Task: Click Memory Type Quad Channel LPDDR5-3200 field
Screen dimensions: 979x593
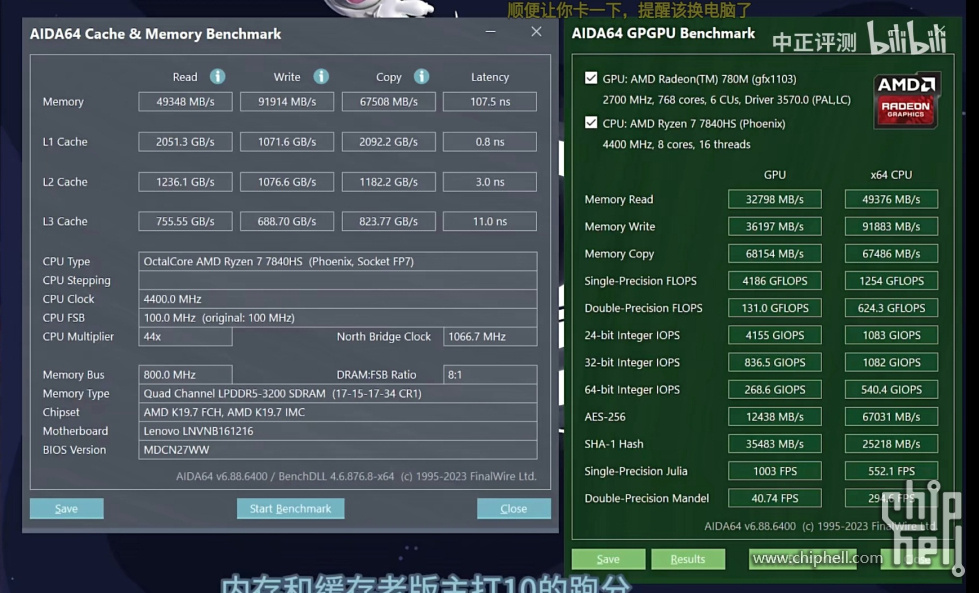Action: 338,393
